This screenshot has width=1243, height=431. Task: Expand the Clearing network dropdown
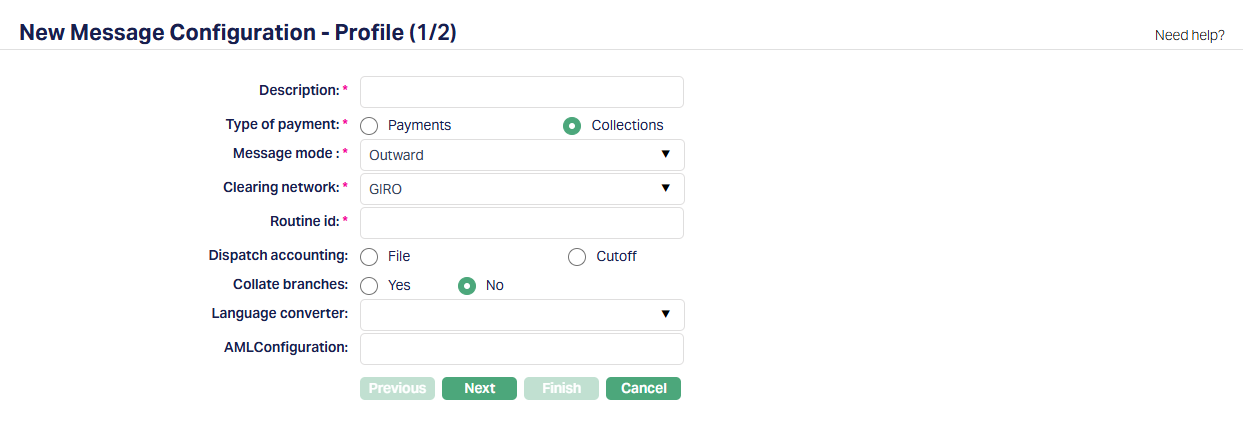tap(521, 189)
